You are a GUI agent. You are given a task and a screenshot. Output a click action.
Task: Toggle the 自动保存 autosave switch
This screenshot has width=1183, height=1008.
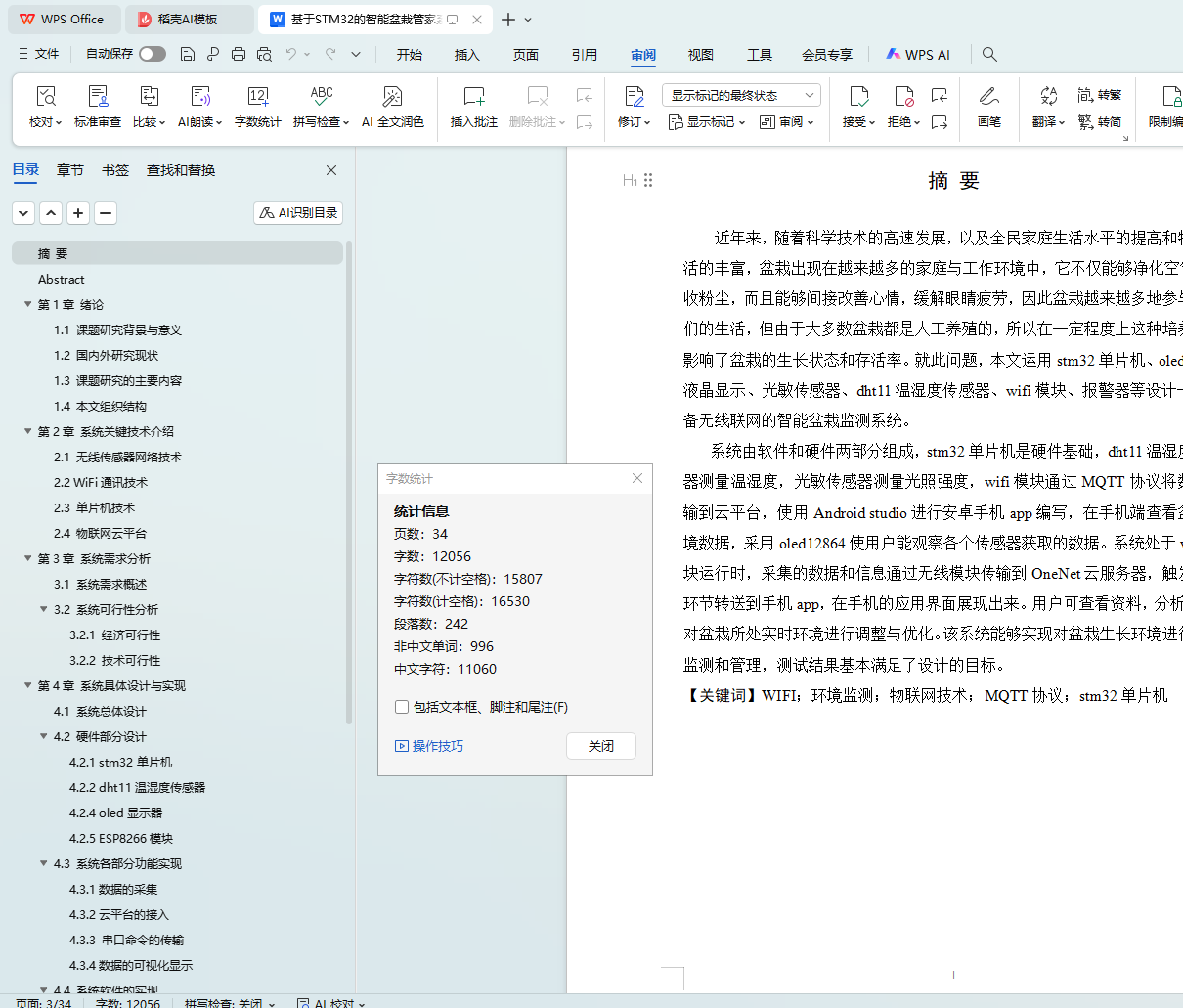152,54
